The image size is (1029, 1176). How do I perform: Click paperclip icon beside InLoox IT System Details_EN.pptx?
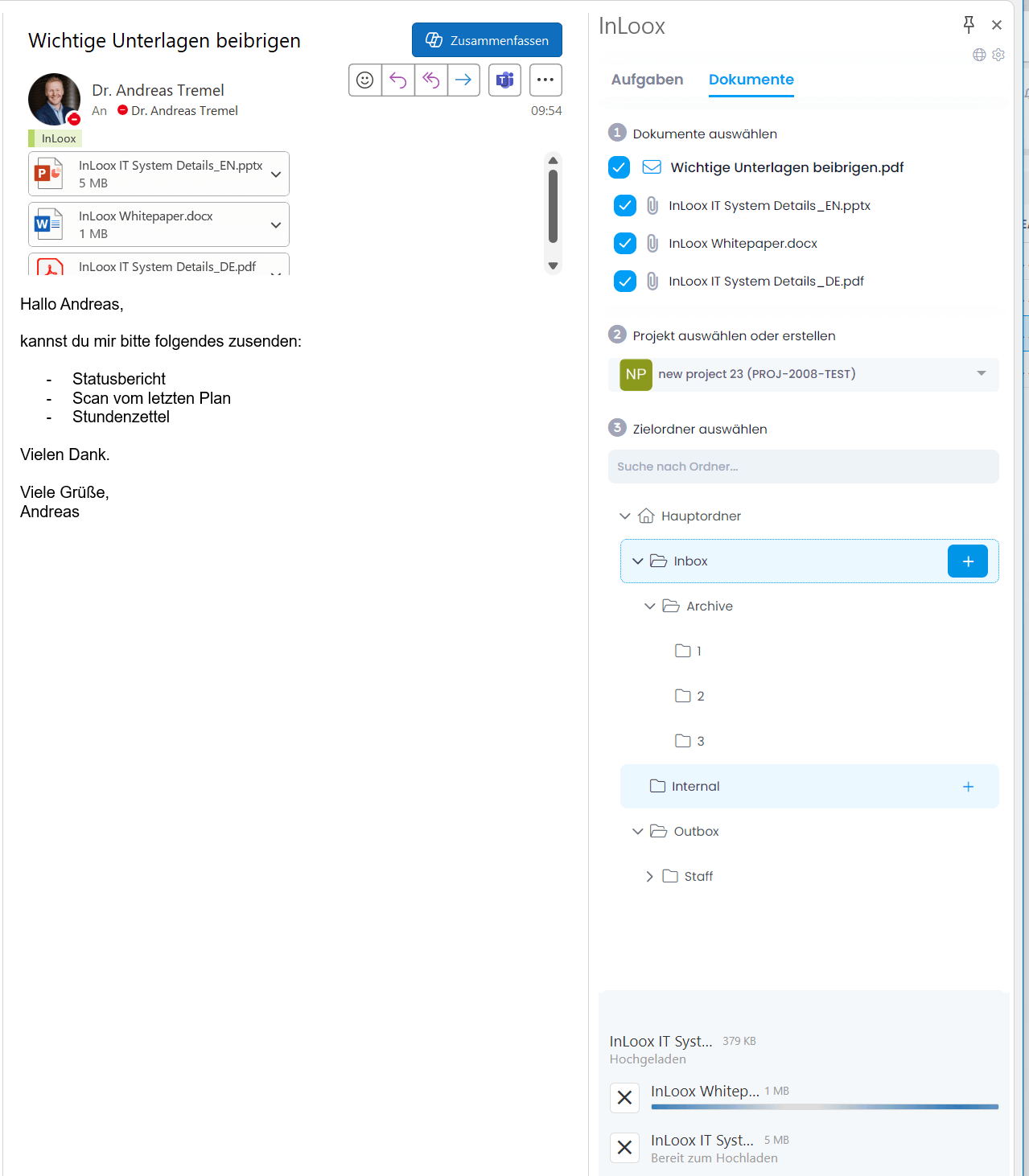(x=652, y=205)
